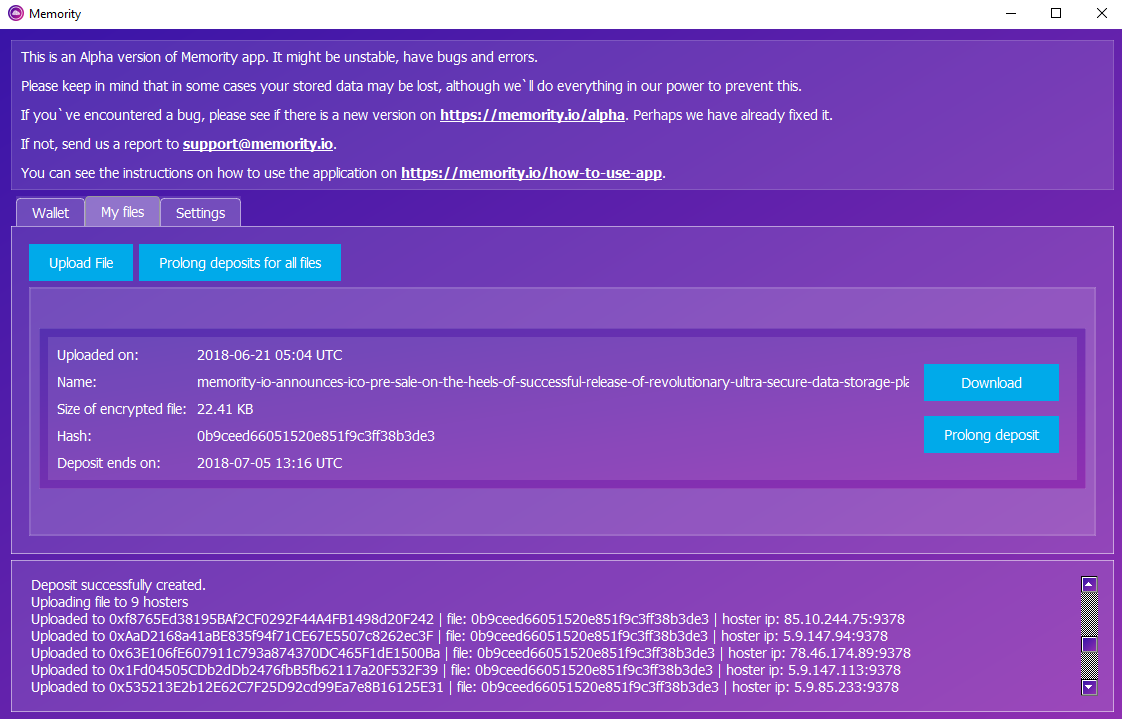Click the Prolong deposit button
This screenshot has width=1122, height=719.
pos(991,434)
